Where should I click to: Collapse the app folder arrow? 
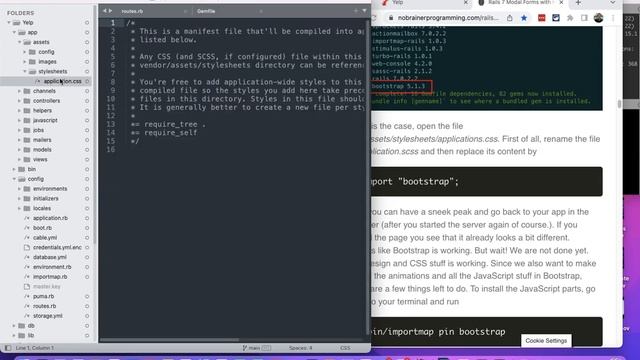pyautogui.click(x=14, y=32)
